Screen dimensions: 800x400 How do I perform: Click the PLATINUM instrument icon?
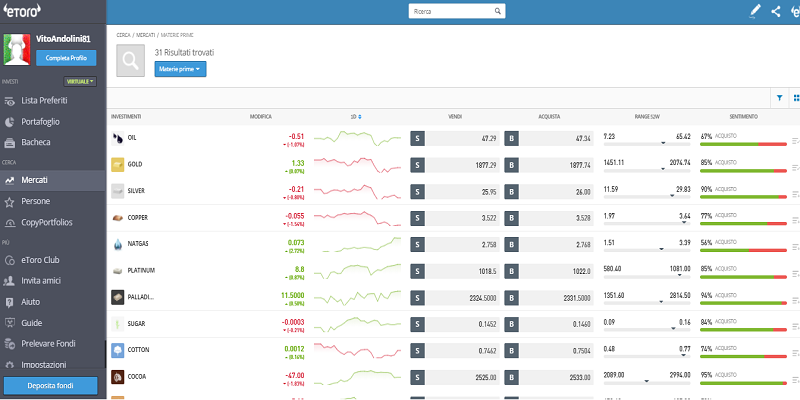(x=118, y=270)
